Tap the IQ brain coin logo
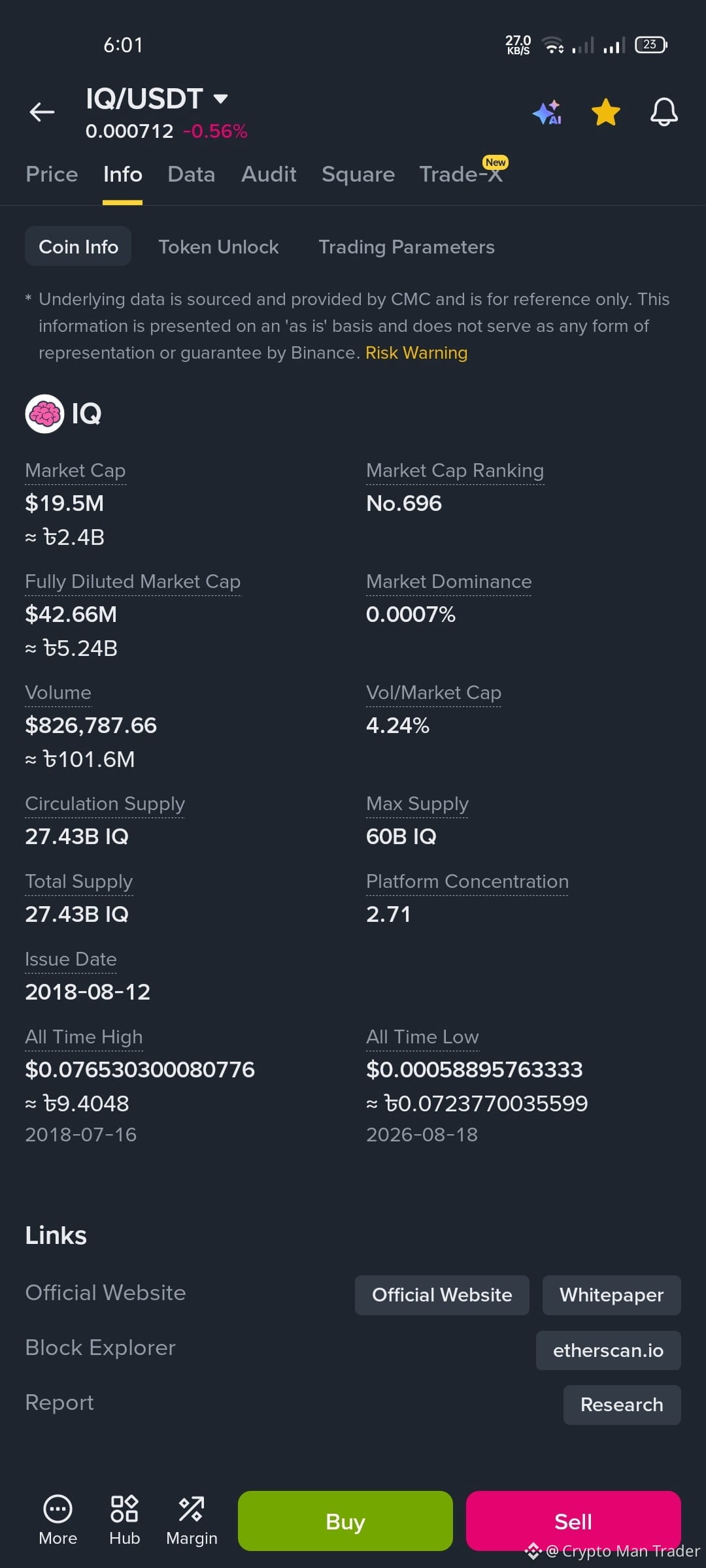The width and height of the screenshot is (706, 1568). [x=44, y=414]
